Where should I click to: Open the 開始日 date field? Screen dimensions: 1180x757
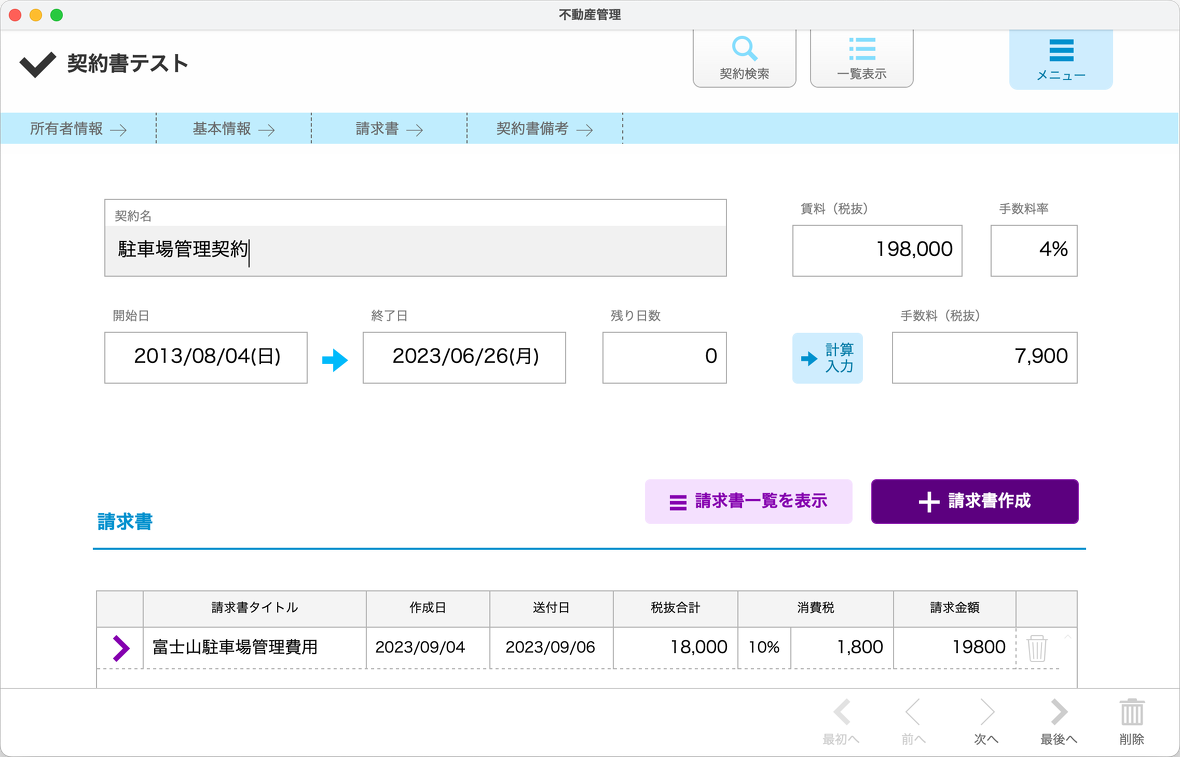(206, 357)
